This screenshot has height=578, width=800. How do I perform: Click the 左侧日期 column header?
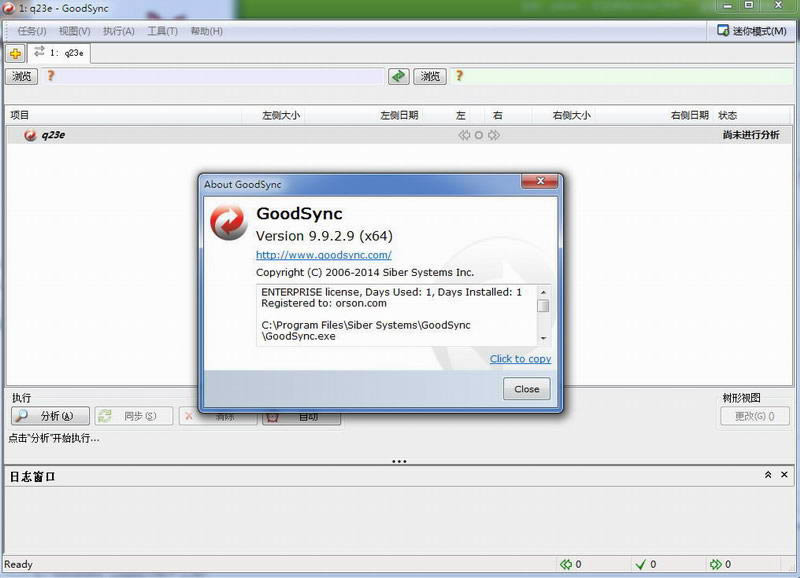pyautogui.click(x=399, y=115)
